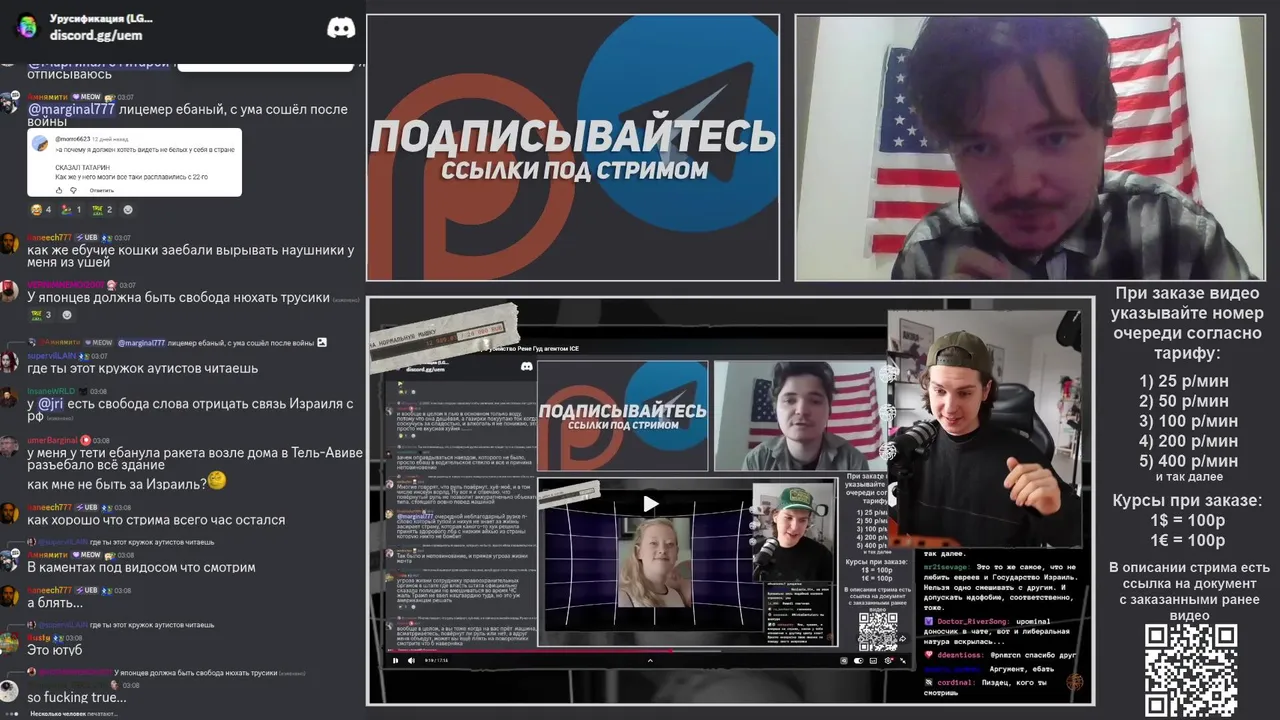
Task: Click the laughing emoji reaction with count 4
Action: coord(41,210)
